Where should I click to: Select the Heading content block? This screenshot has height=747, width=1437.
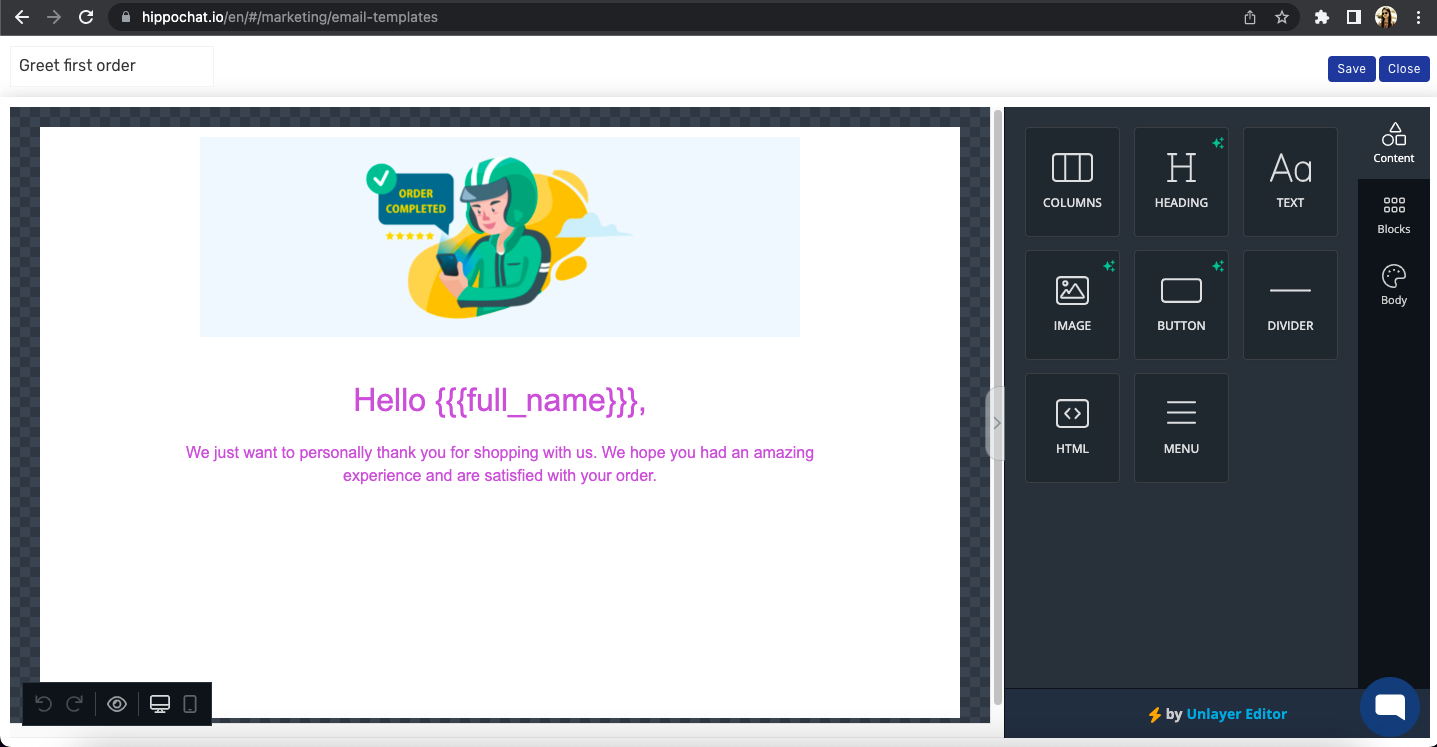pos(1181,181)
